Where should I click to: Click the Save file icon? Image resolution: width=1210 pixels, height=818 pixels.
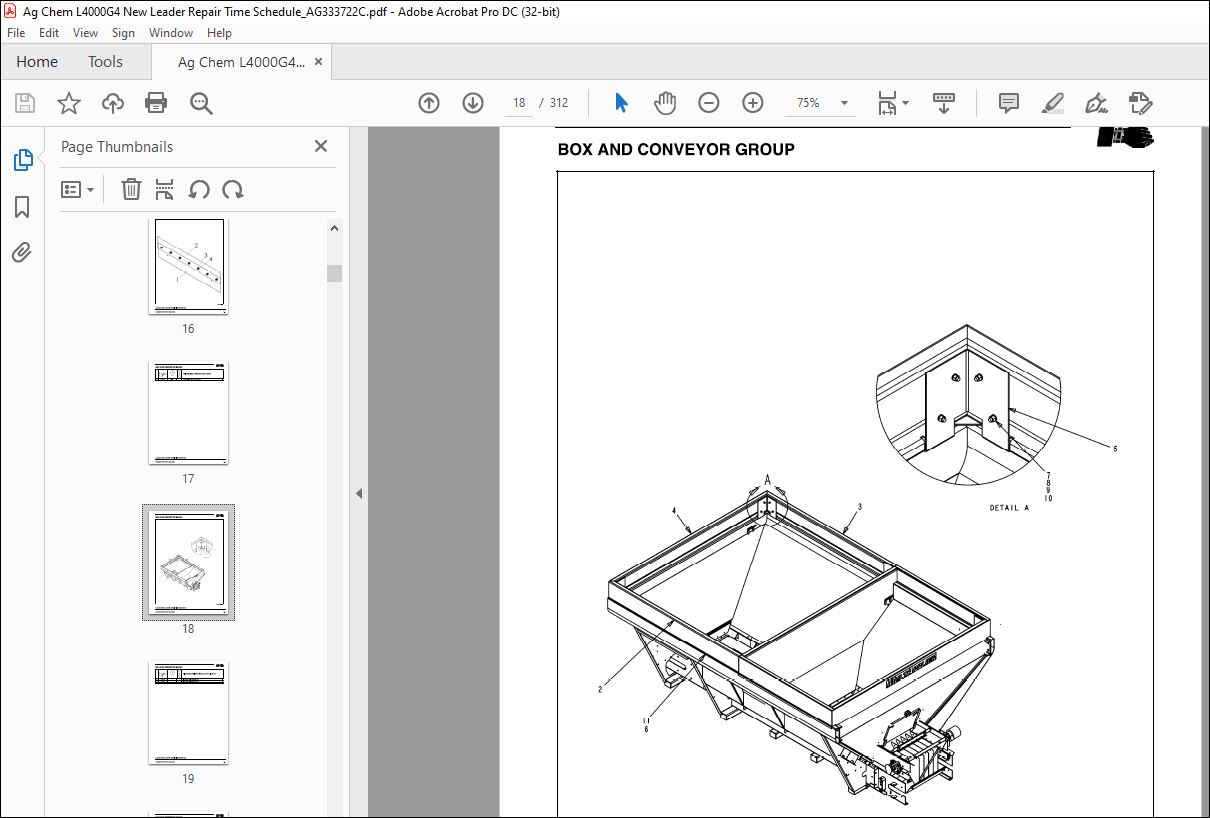[25, 103]
